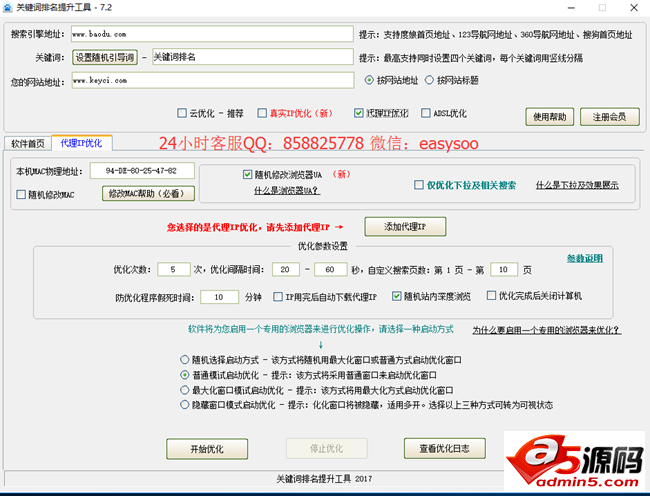Open the 参数说明 link
The height and width of the screenshot is (496, 650).
585,258
